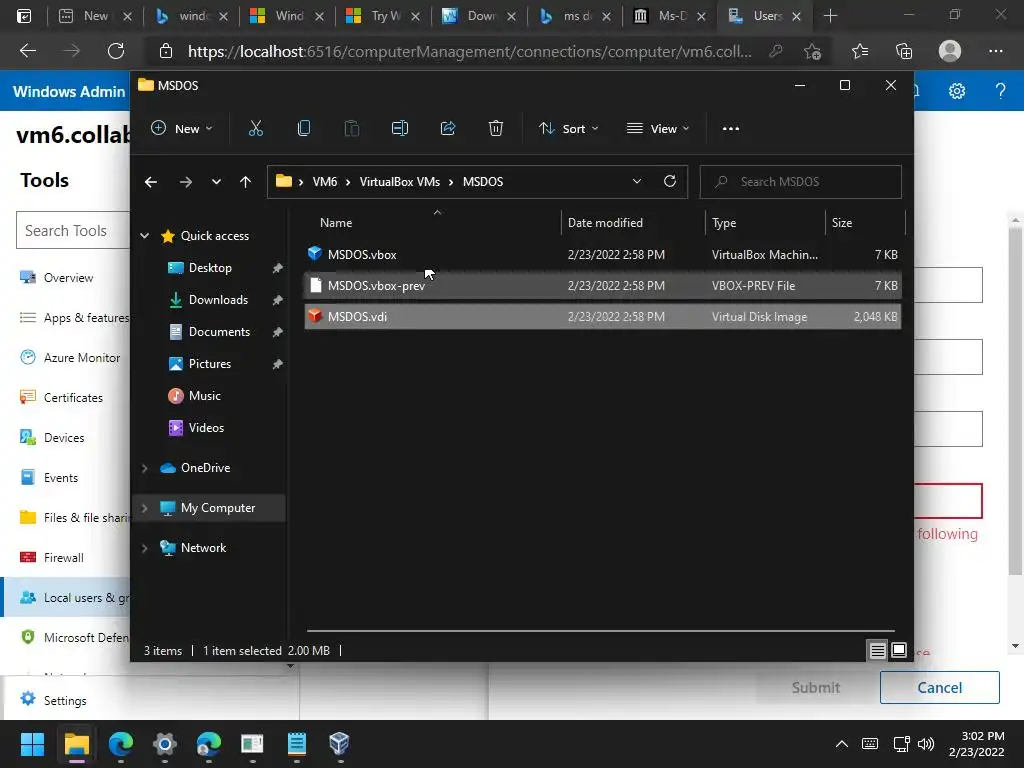Open the View dropdown
This screenshot has width=1024, height=768.
click(658, 129)
